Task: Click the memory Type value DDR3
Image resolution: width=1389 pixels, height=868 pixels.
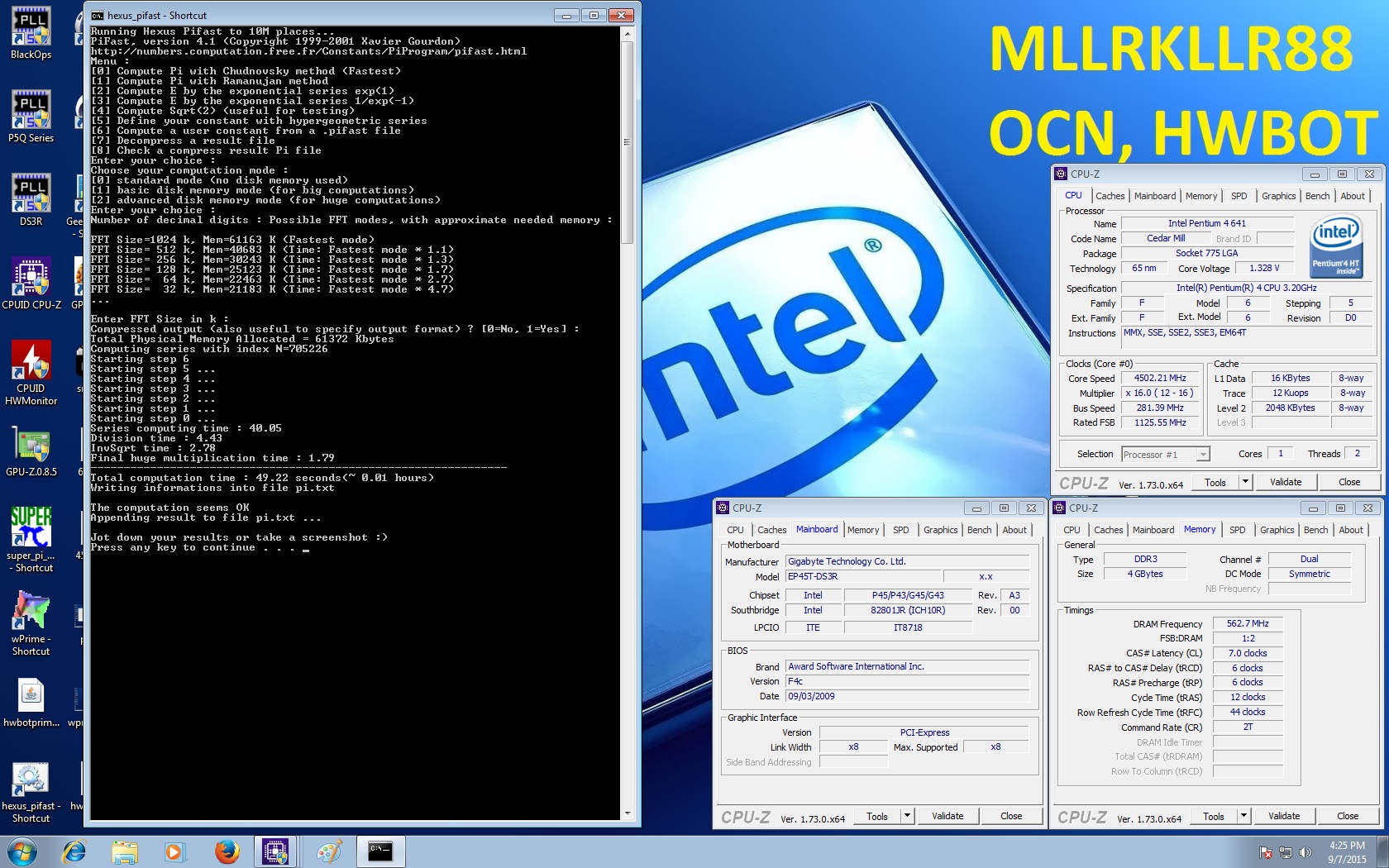Action: (x=1145, y=559)
